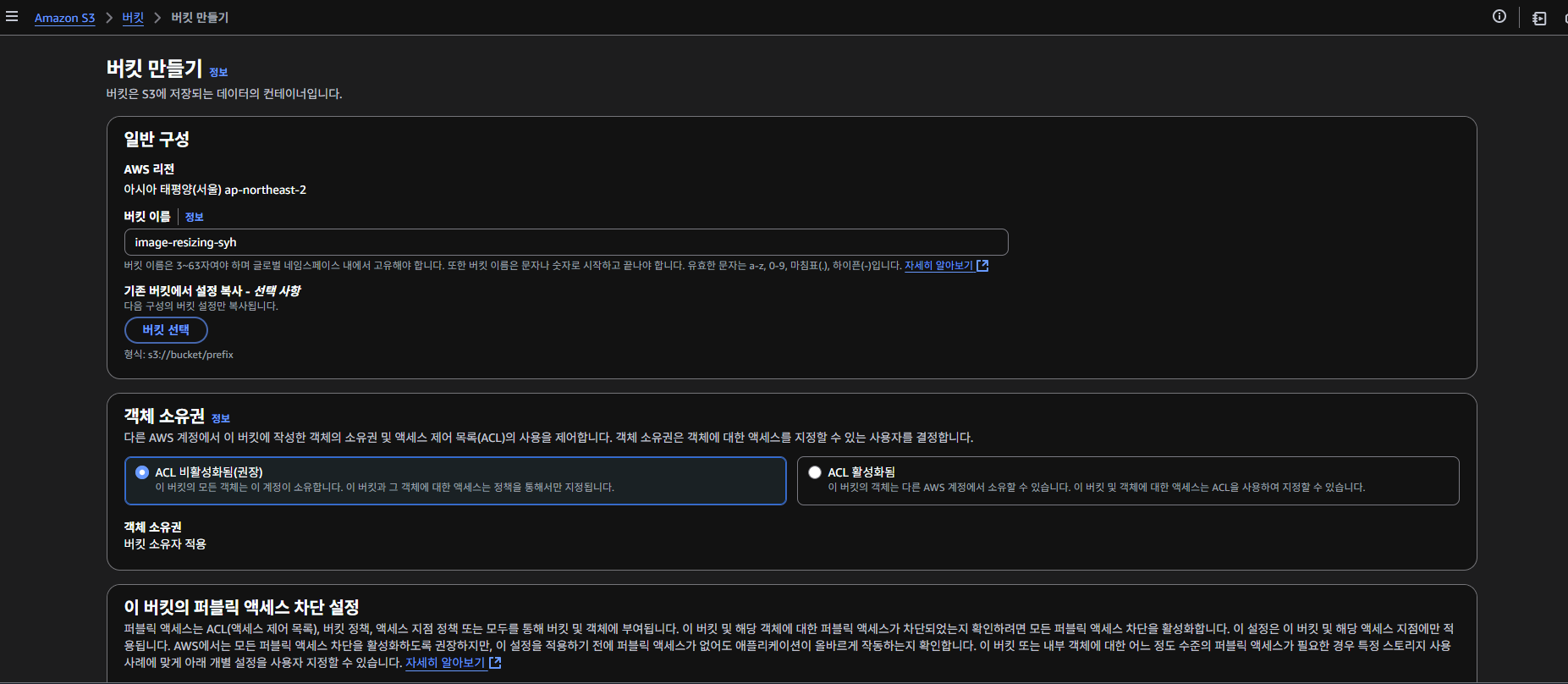Image resolution: width=1568 pixels, height=684 pixels.
Task: Select ACL 활성화됨 radio option
Action: pos(815,472)
